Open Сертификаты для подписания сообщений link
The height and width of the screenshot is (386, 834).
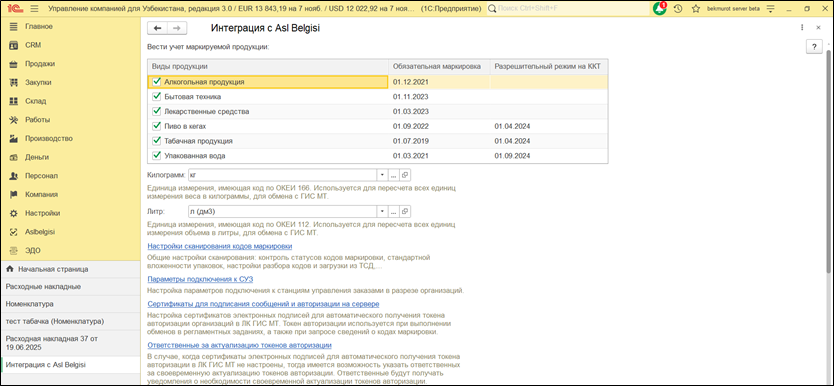263,304
